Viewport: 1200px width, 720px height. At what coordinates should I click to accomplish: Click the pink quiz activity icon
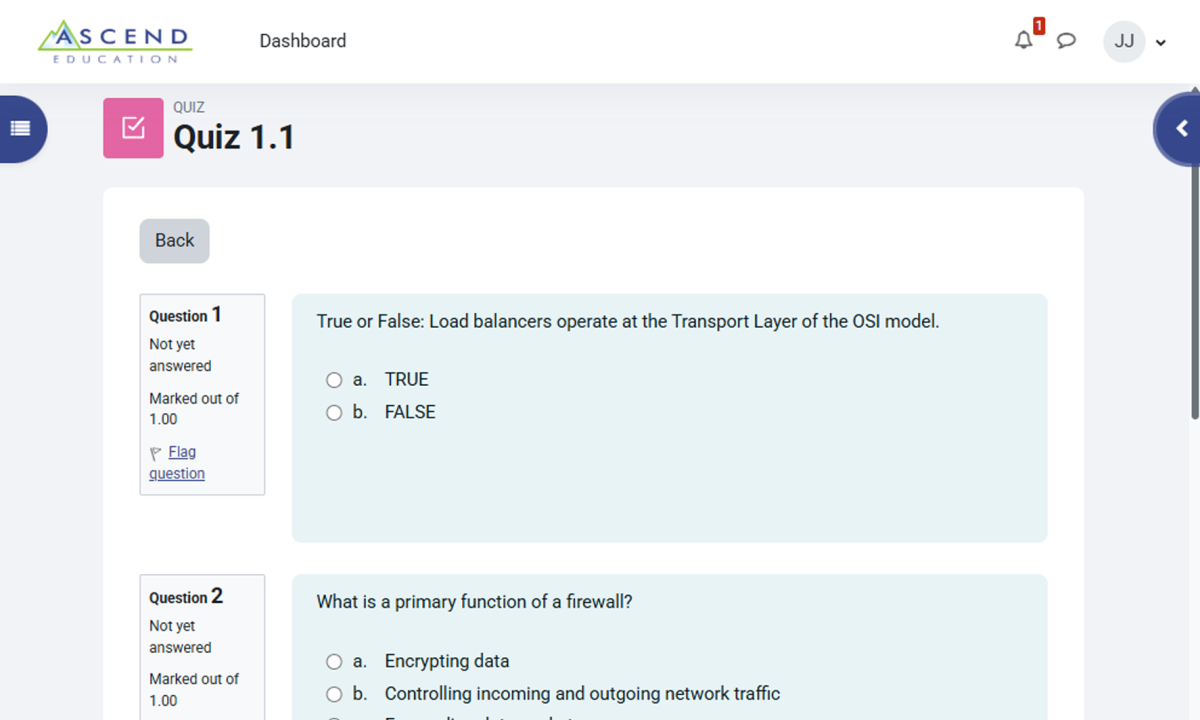133,128
